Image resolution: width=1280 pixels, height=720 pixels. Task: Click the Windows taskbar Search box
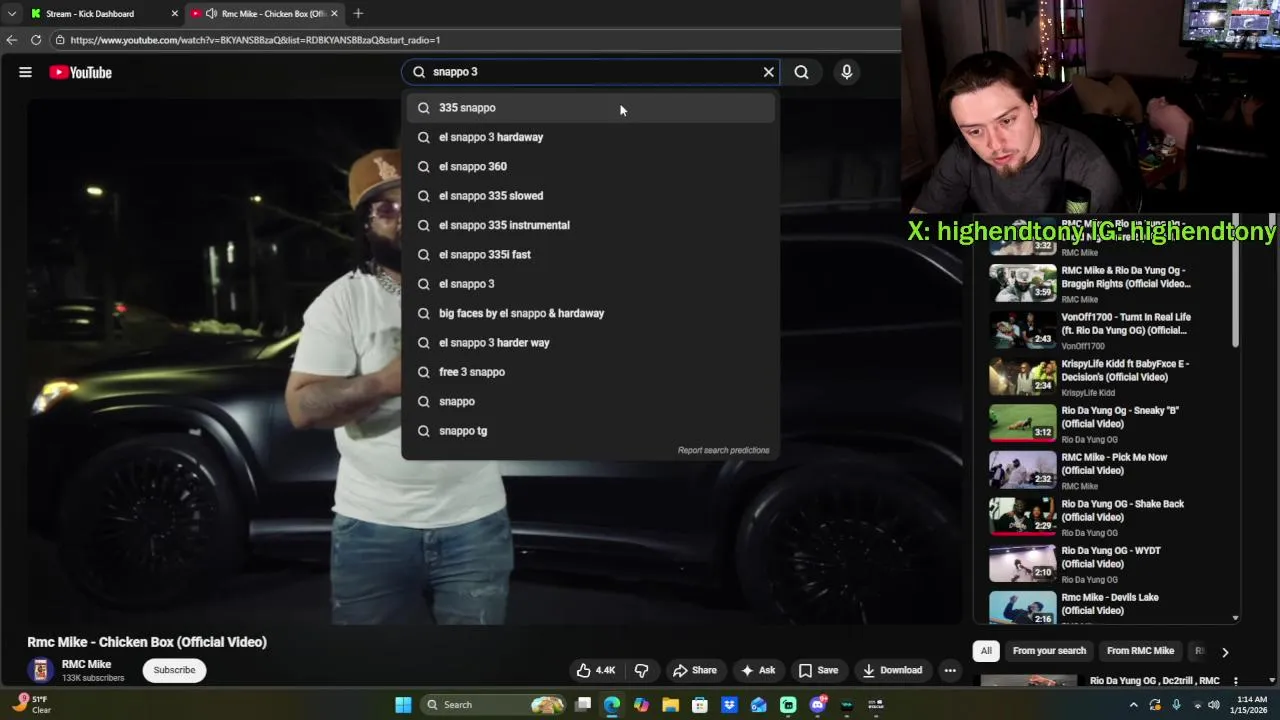point(492,705)
